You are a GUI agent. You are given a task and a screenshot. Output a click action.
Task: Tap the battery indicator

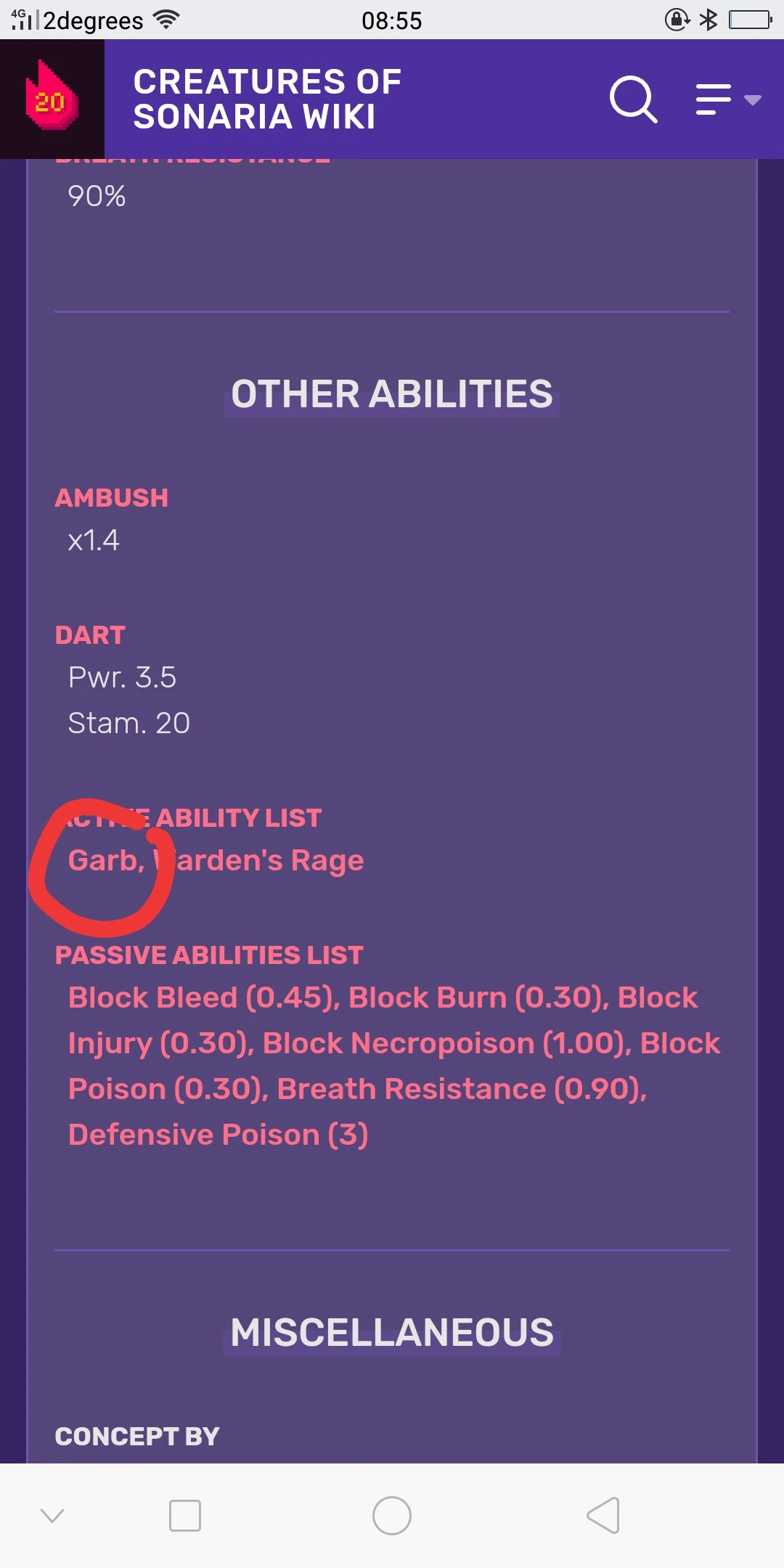coord(749,20)
